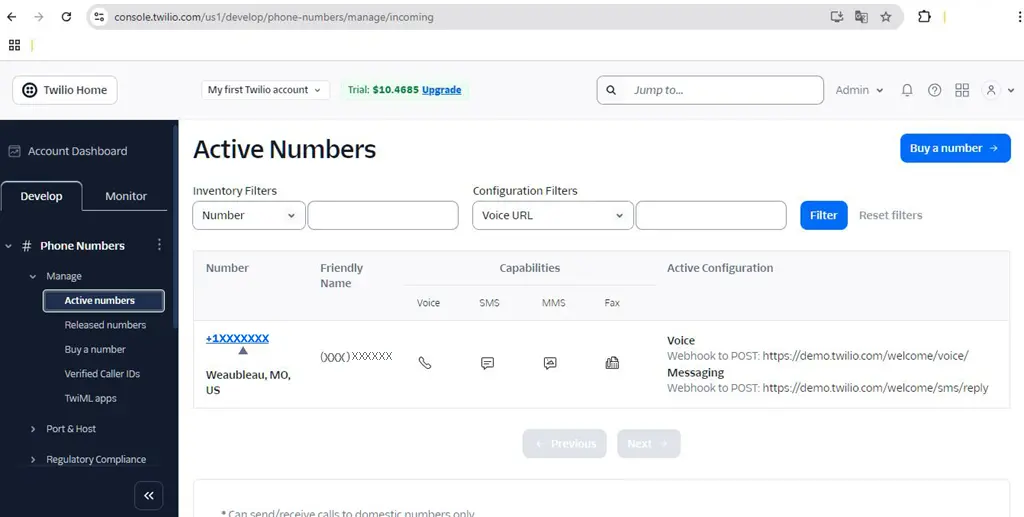Click the Filter button
This screenshot has width=1024, height=517.
point(824,215)
